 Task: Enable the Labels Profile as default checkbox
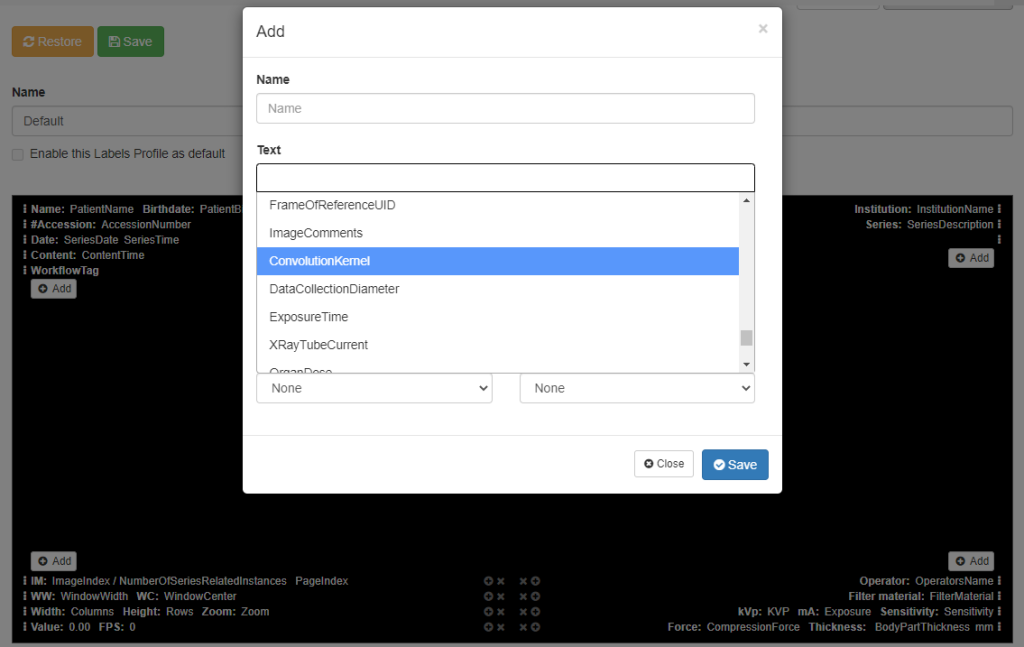coord(17,154)
